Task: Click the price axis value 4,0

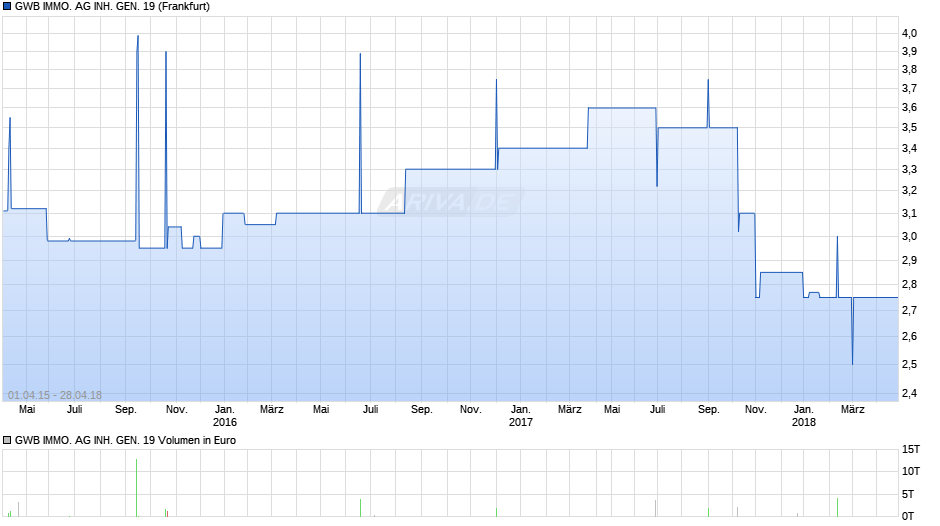Action: tap(909, 34)
